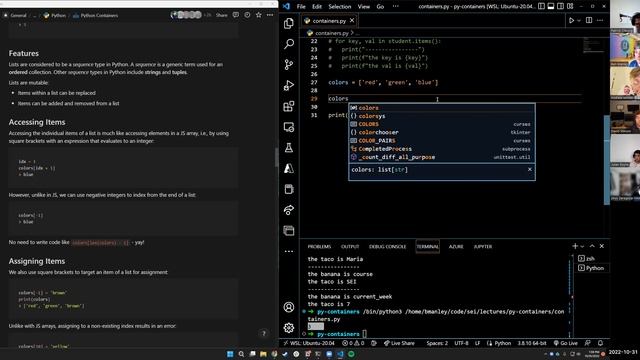Open the Azure view in activity bar
The height and width of the screenshot is (360, 640).
coord(289,168)
